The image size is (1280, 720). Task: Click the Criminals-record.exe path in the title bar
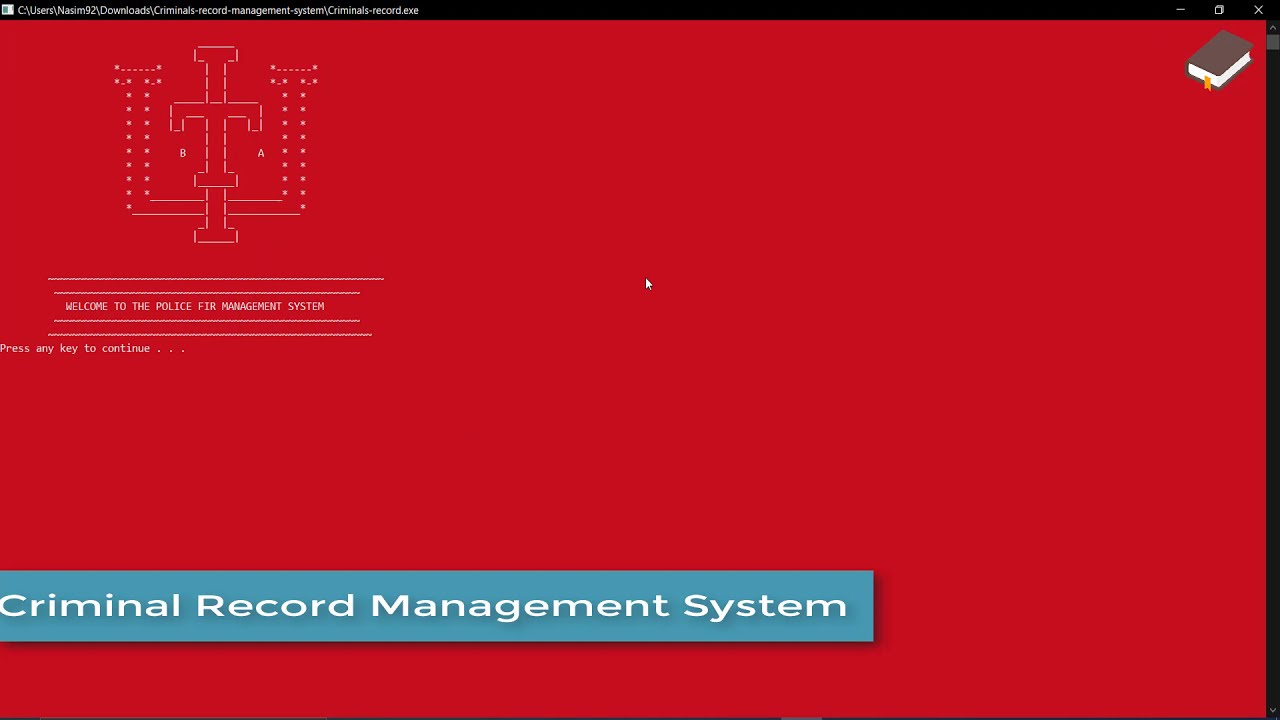[218, 10]
